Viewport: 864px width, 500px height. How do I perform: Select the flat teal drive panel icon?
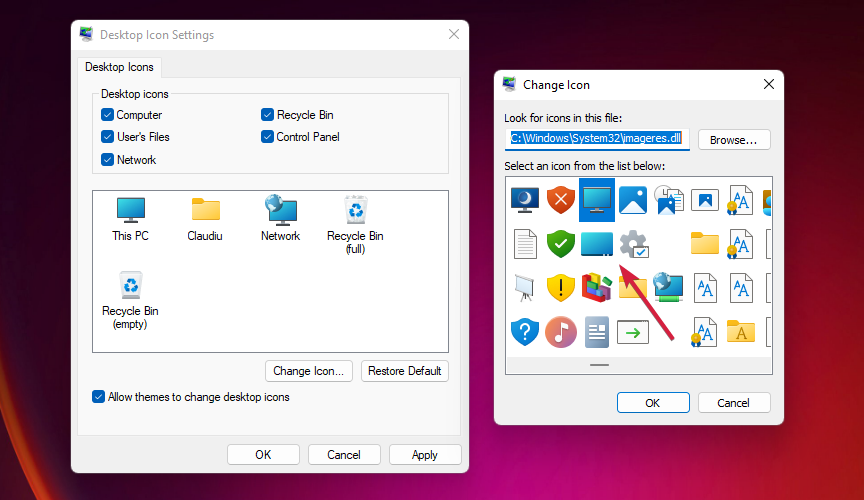click(x=597, y=244)
